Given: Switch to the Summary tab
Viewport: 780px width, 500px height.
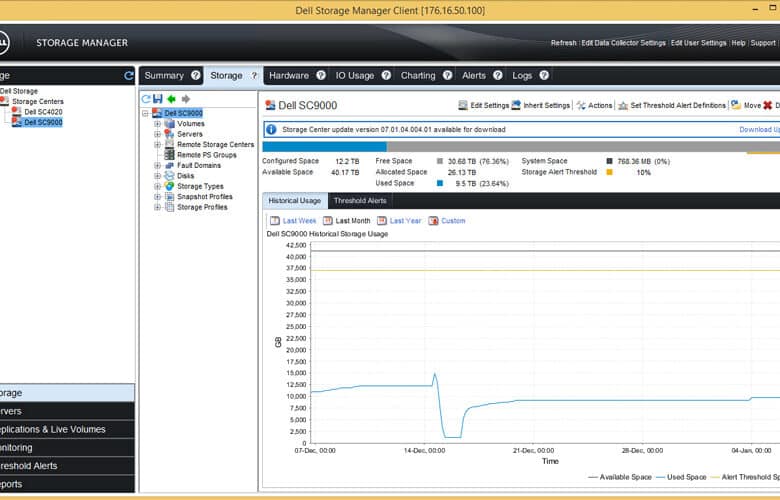Looking at the screenshot, I should pos(164,76).
